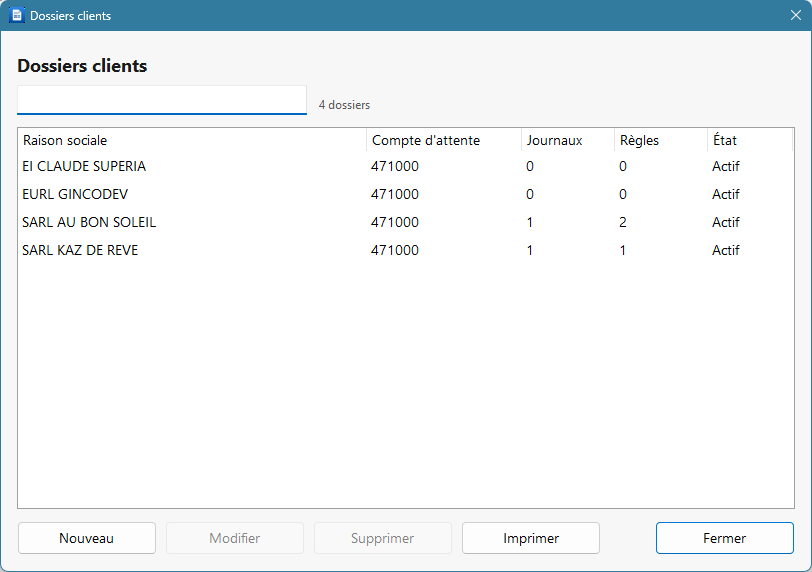This screenshot has width=812, height=572.
Task: Sort by Compte d'attente column header
Action: tap(444, 140)
